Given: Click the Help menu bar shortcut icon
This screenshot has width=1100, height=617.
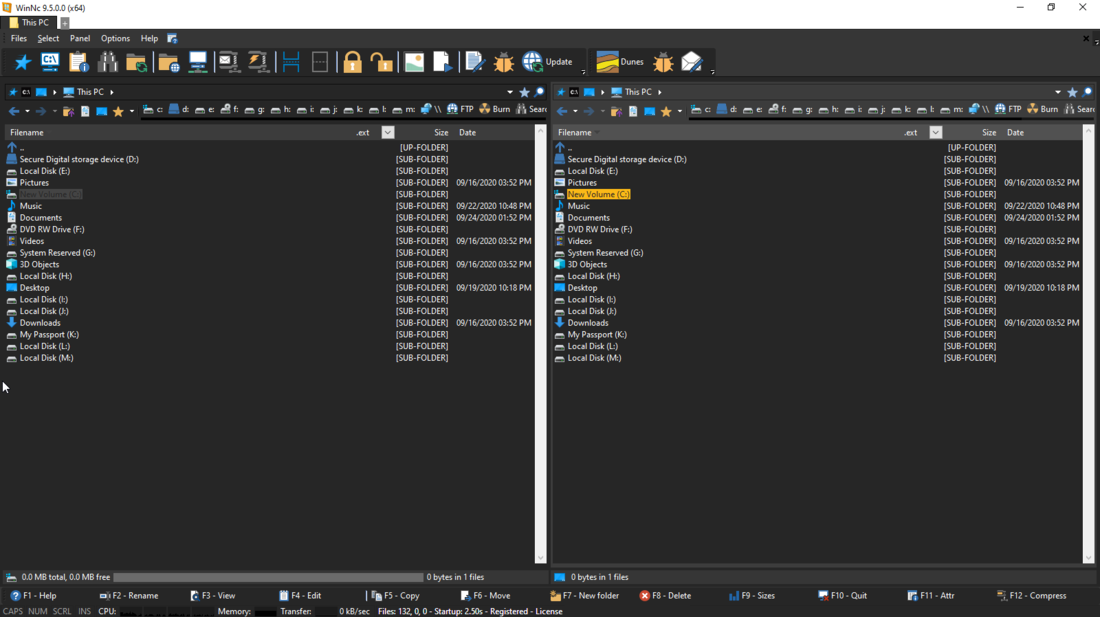Looking at the screenshot, I should [x=173, y=39].
